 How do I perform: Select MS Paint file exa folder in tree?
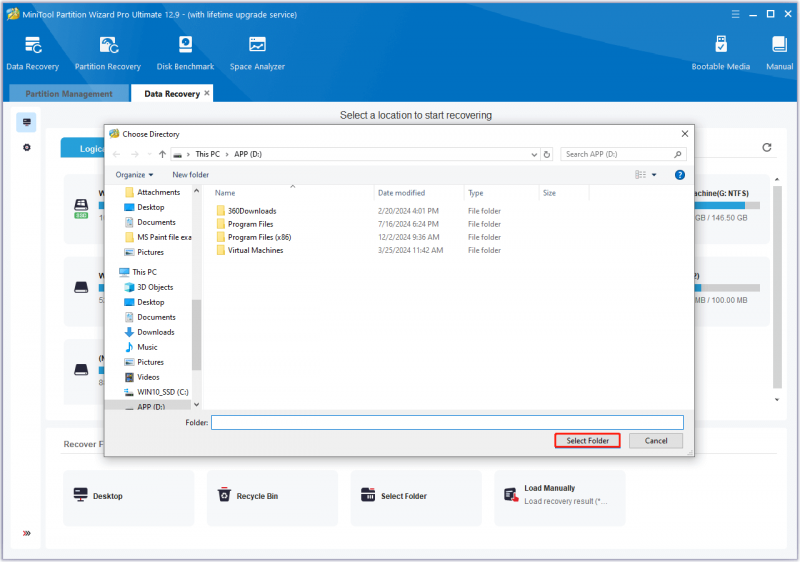tap(158, 237)
